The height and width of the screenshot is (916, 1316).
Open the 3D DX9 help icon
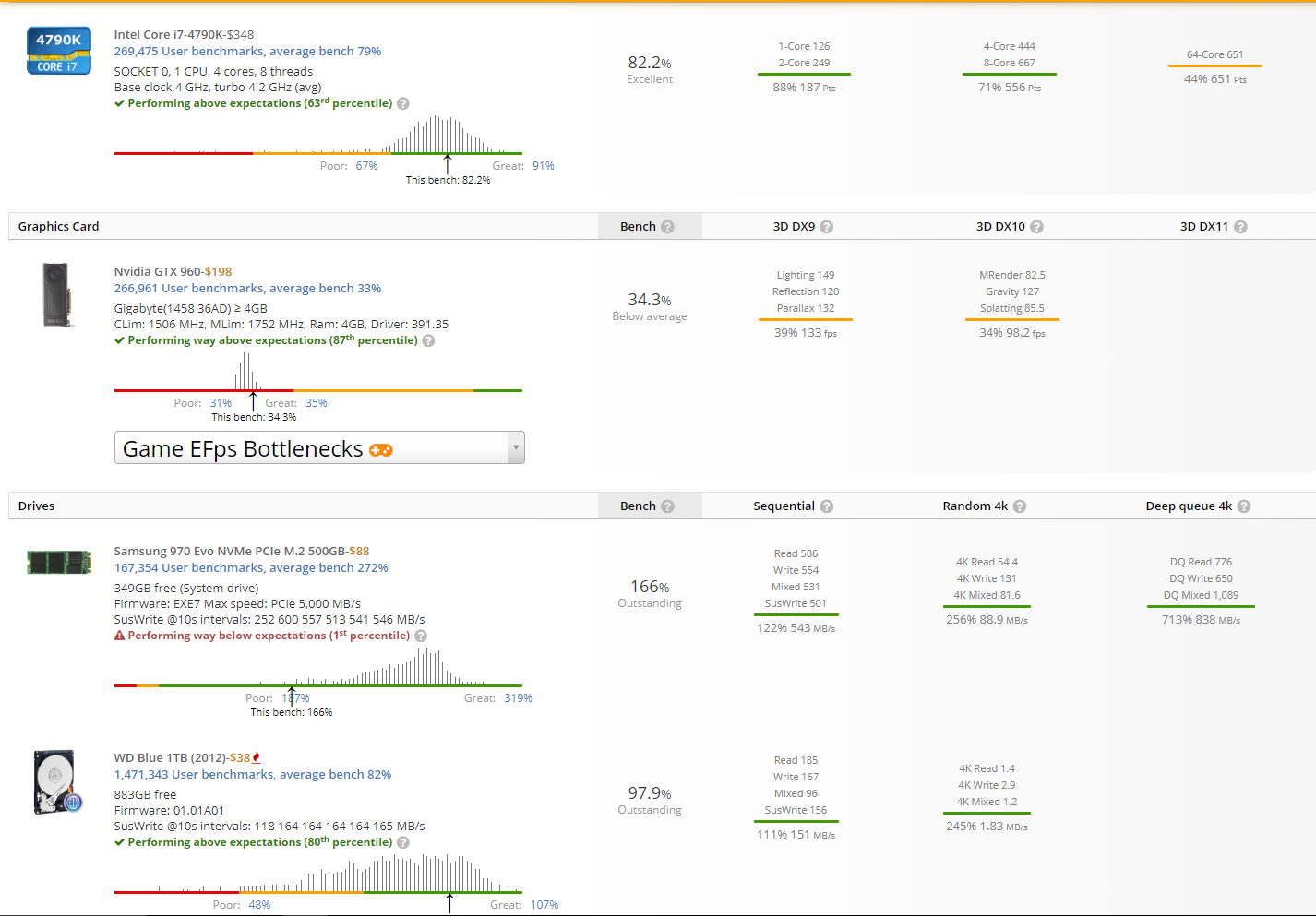click(x=827, y=227)
